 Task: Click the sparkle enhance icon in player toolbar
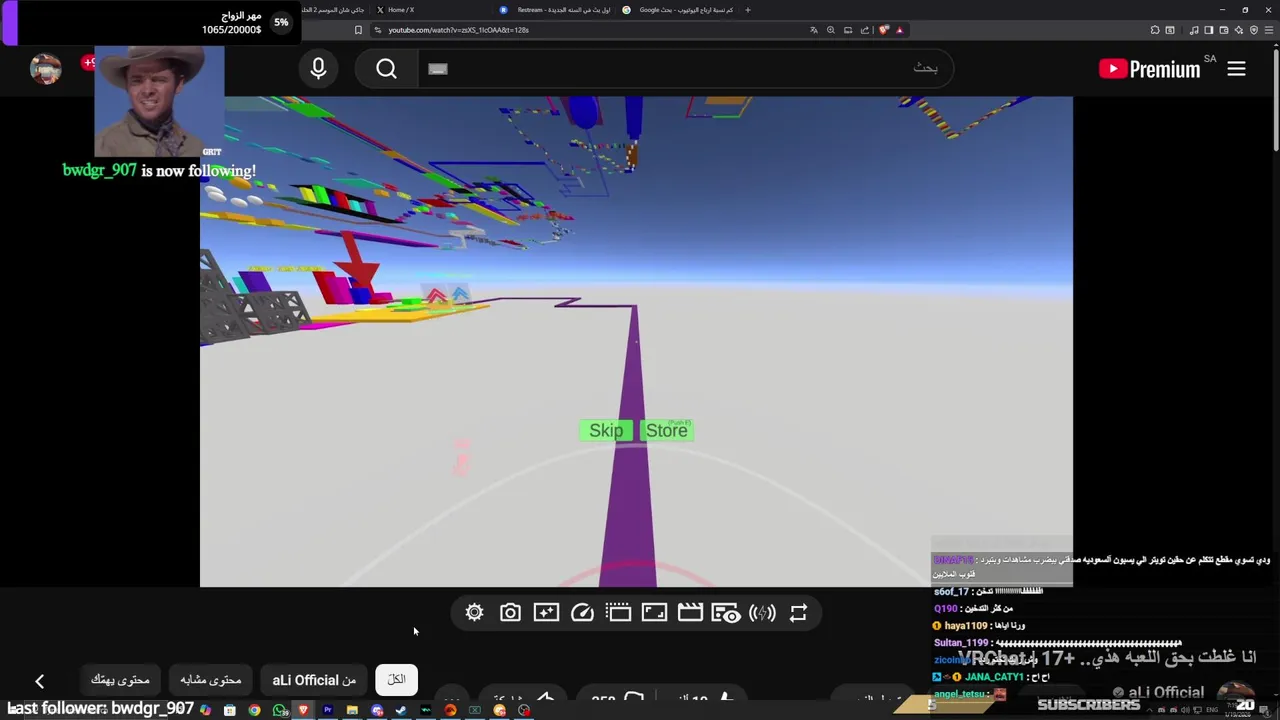pos(546,613)
